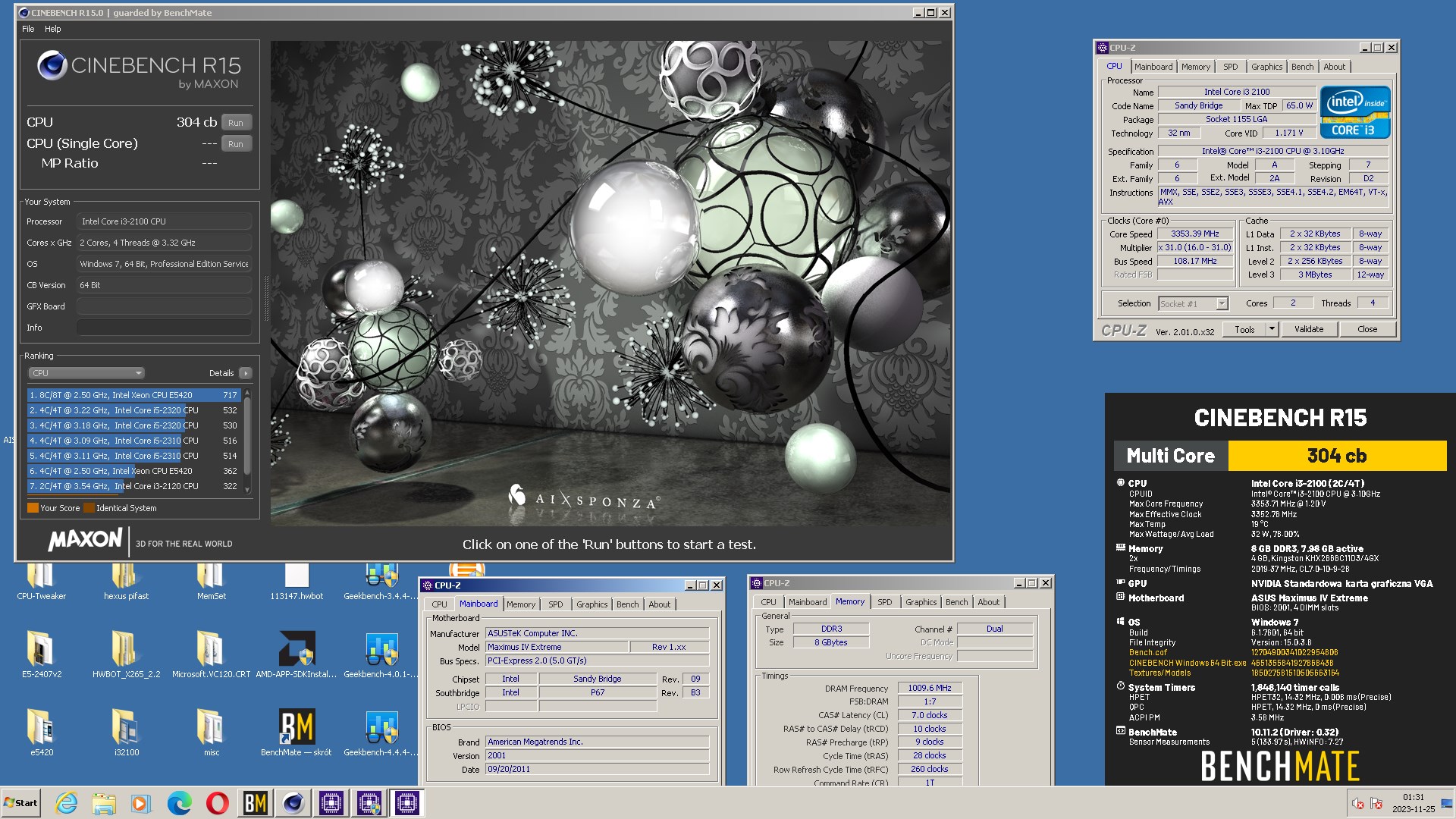Click the GFX Board field
The width and height of the screenshot is (1456, 819).
[x=164, y=306]
